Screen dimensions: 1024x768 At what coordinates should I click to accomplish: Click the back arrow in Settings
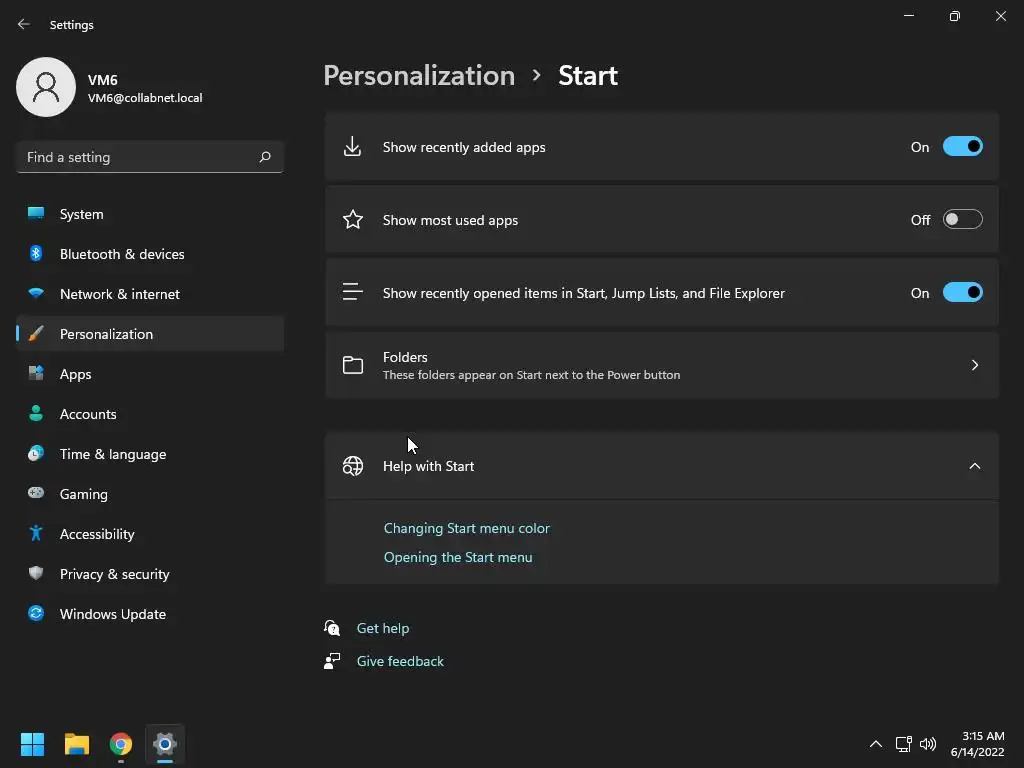[24, 24]
